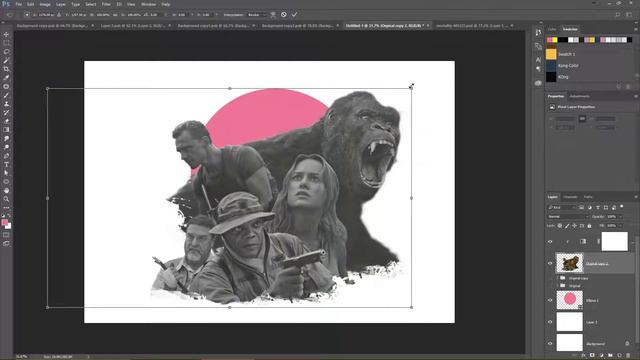Toggle the link between width and height in Properties

click(582, 118)
